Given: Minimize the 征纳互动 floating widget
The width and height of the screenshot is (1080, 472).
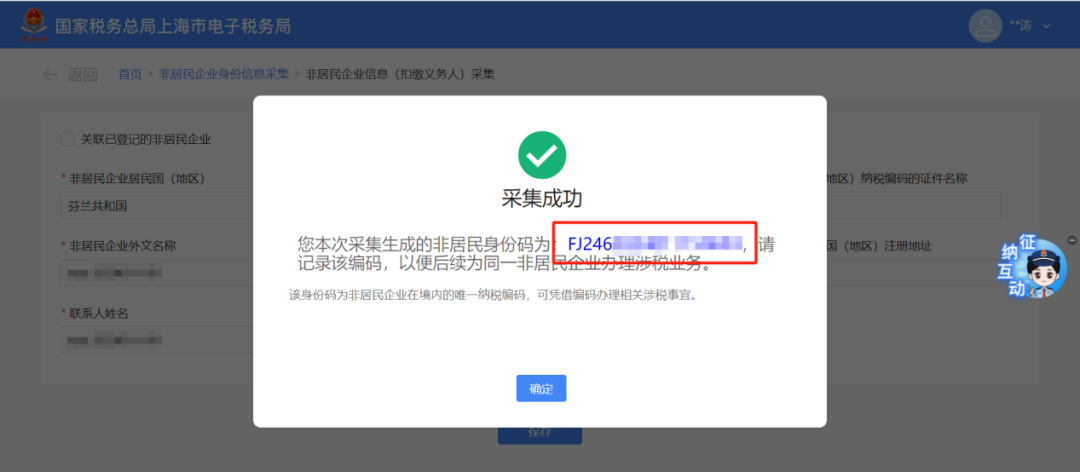Looking at the screenshot, I should 1071,239.
